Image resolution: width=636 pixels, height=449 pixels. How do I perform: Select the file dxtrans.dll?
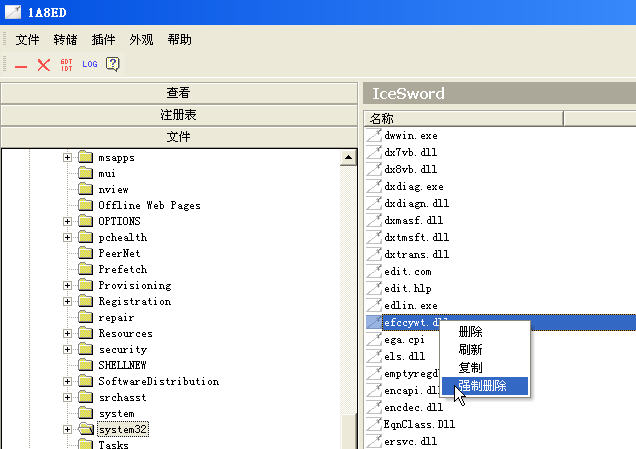(x=416, y=254)
